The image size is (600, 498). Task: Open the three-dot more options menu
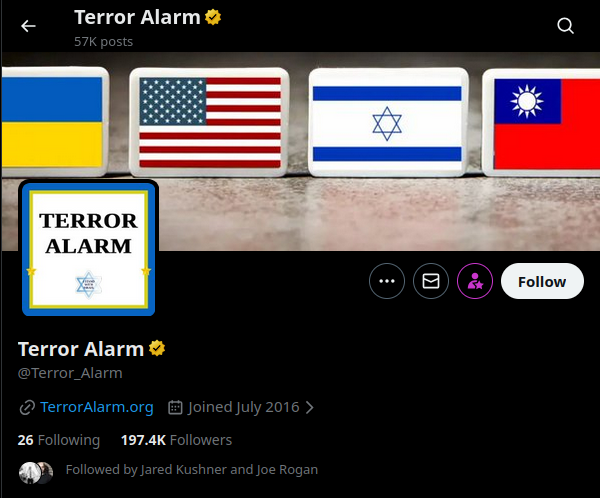(387, 281)
